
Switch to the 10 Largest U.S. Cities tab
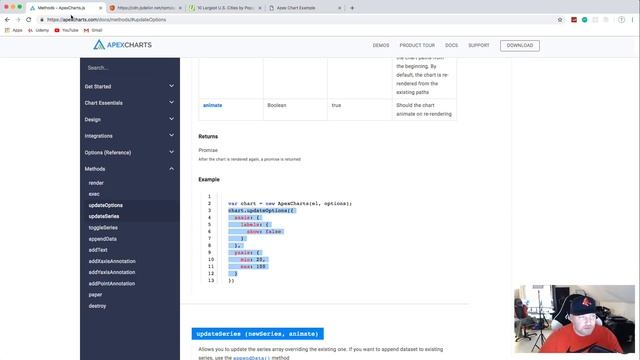pos(225,8)
